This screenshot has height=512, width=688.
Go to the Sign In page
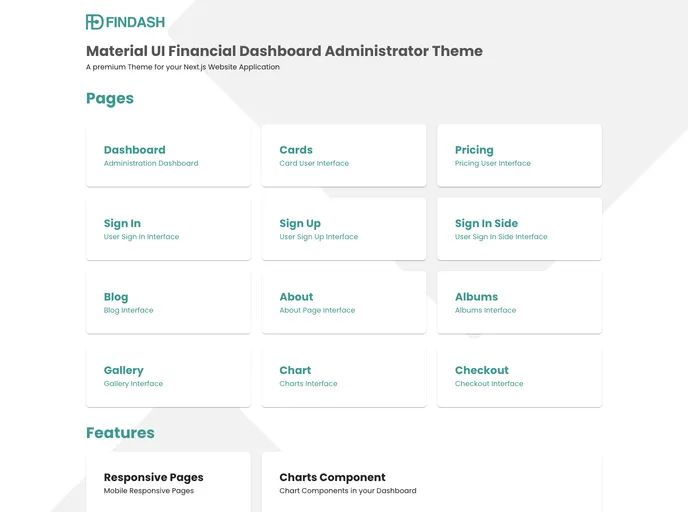[168, 229]
